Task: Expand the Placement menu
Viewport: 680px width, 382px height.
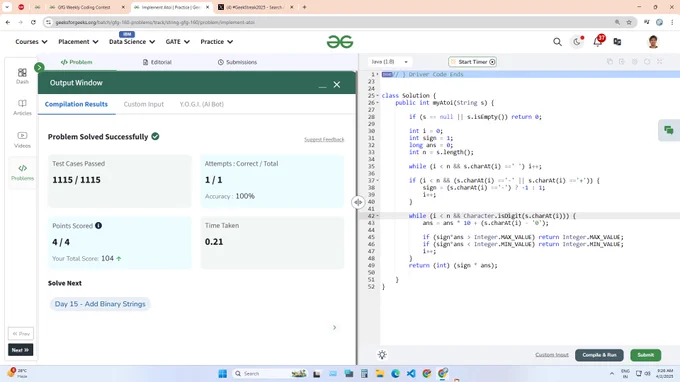Action: pos(78,42)
